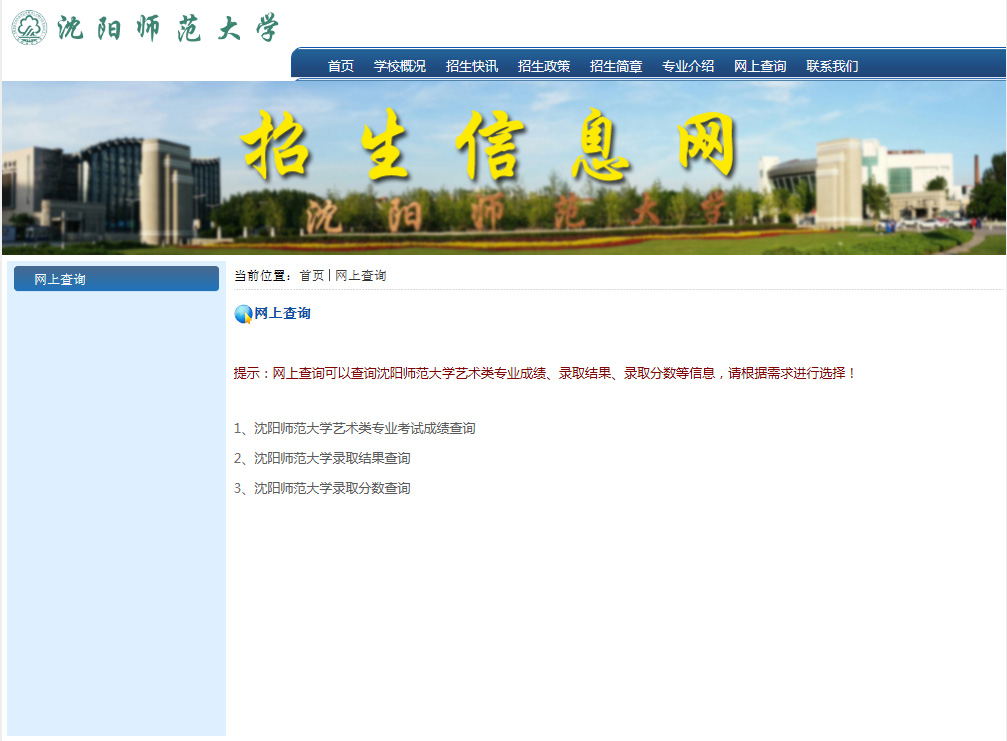
Task: Click the globe icon beside 网上查询 heading
Action: click(x=243, y=314)
